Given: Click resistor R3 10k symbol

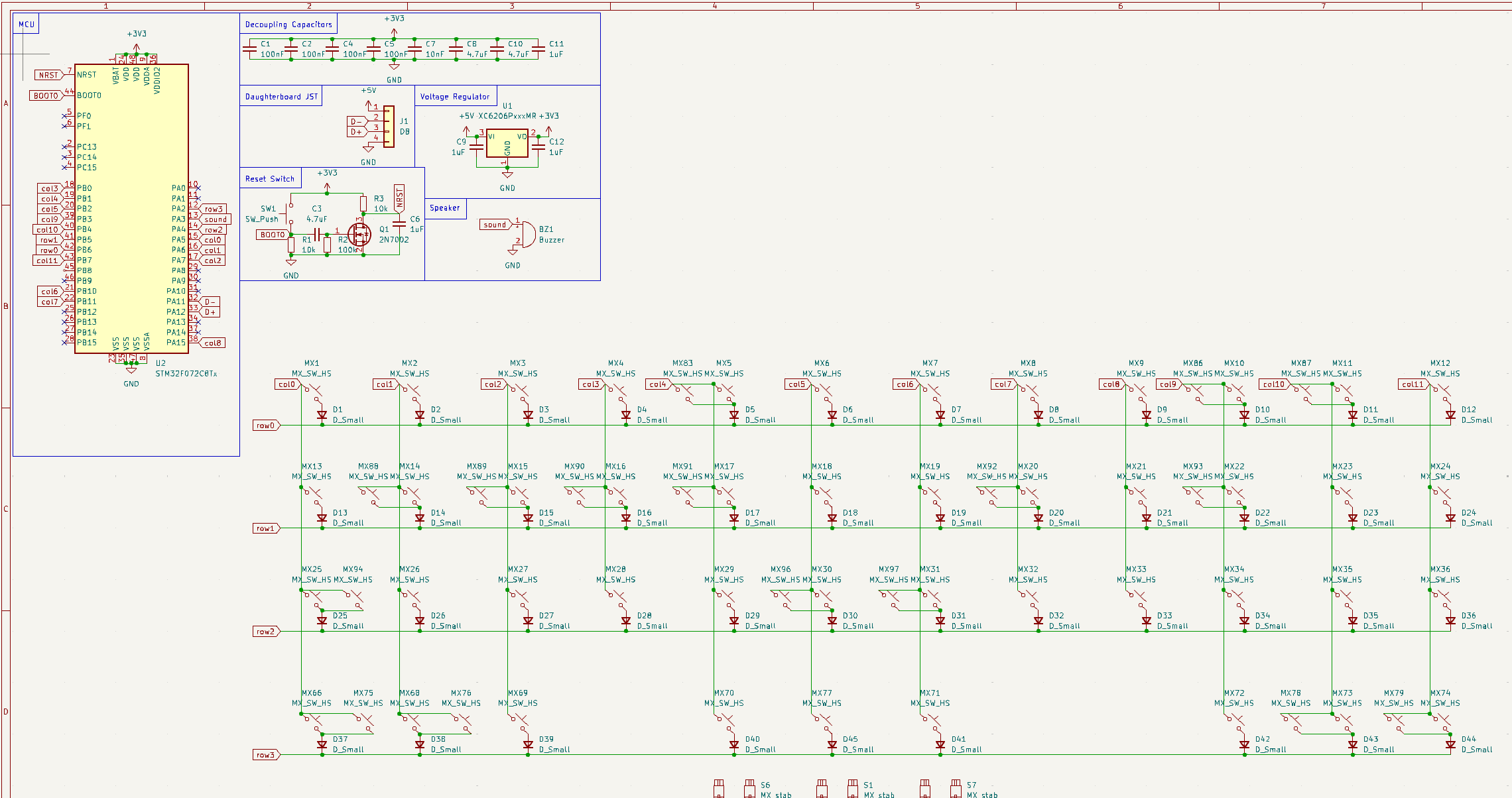Looking at the screenshot, I should (x=363, y=203).
